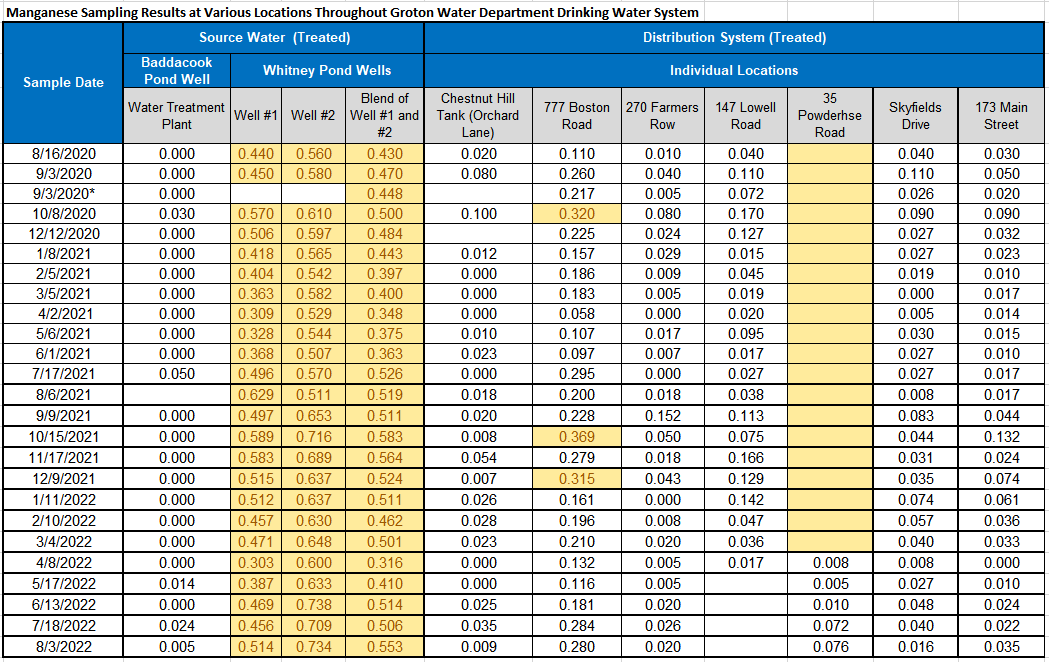Select the 9/3/2020* sample date cell
The width and height of the screenshot is (1049, 662).
63,194
